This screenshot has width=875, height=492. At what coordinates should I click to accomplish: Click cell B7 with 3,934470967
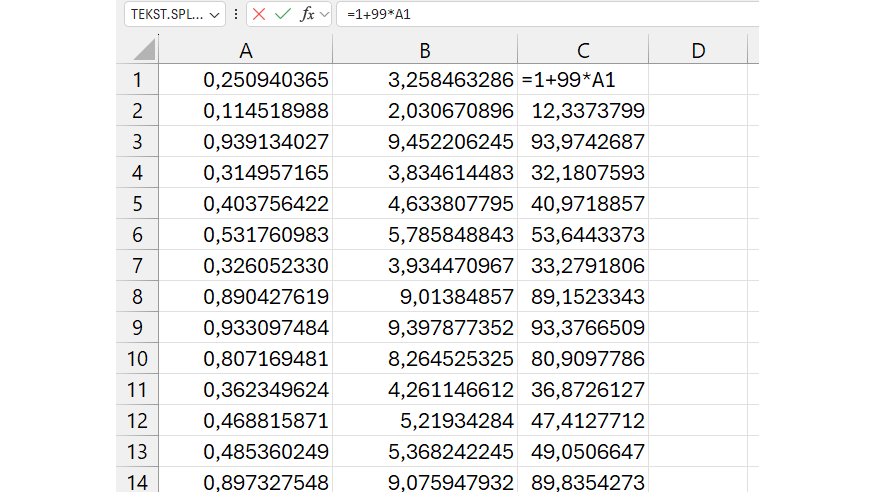pos(425,266)
